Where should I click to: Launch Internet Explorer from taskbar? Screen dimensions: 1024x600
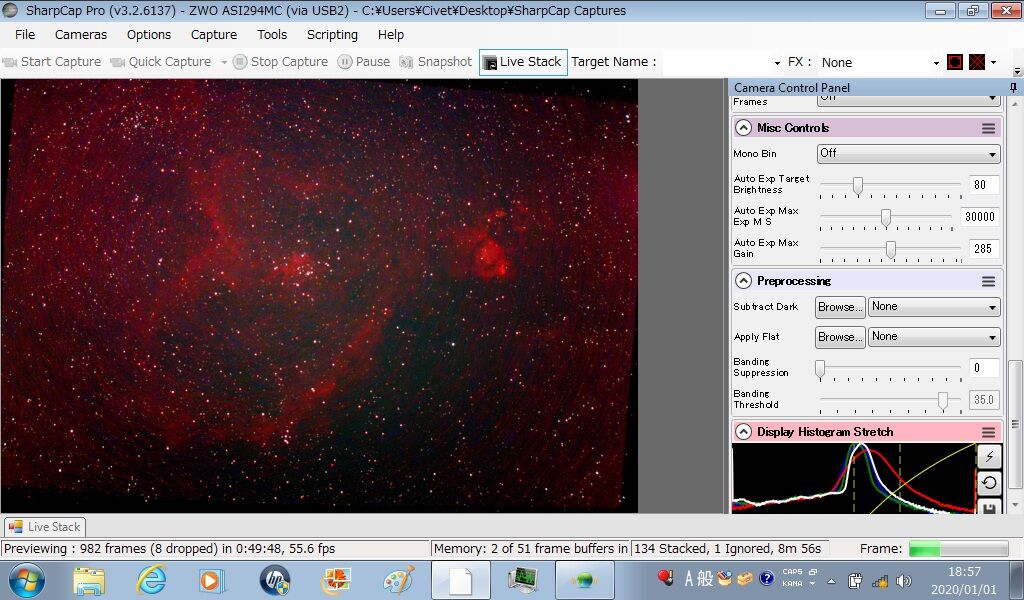pos(151,580)
